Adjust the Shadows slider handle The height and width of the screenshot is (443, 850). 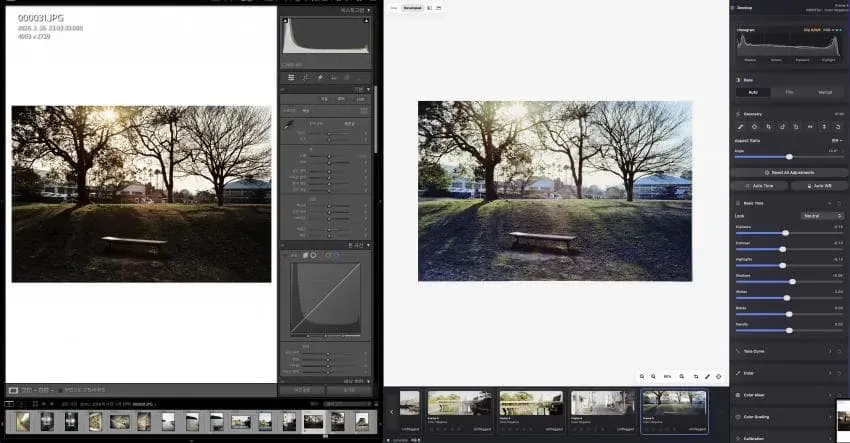pyautogui.click(x=793, y=282)
